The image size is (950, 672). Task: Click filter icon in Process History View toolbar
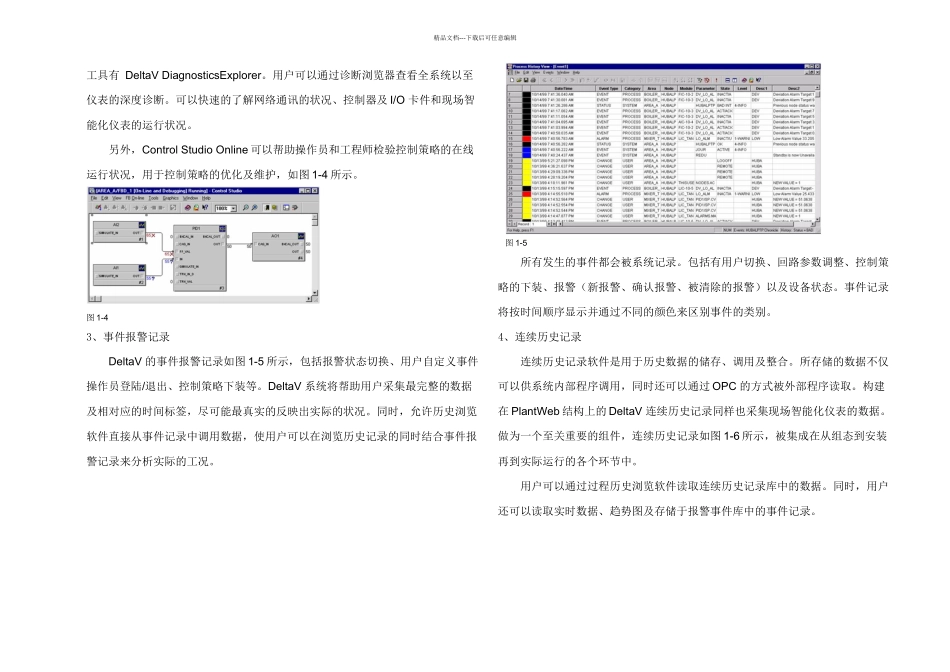click(700, 80)
